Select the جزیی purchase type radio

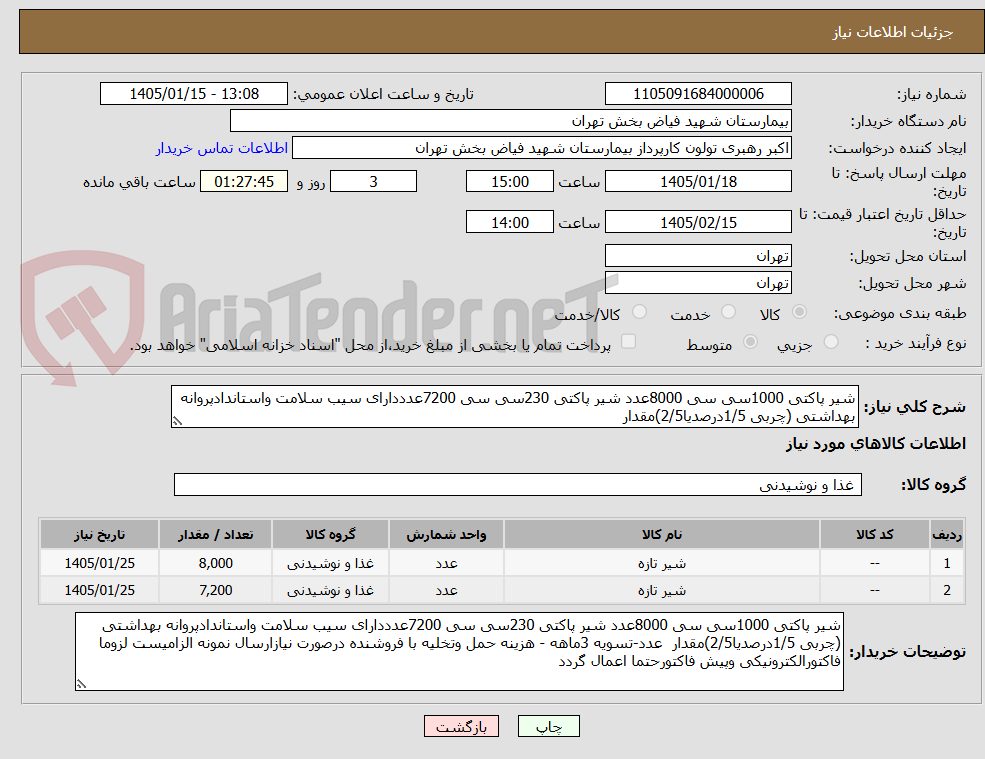tap(831, 342)
